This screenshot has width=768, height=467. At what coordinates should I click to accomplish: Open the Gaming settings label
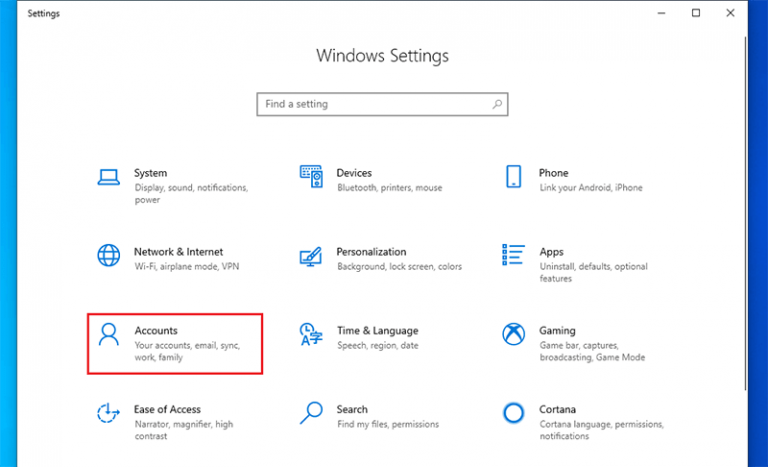click(x=557, y=330)
